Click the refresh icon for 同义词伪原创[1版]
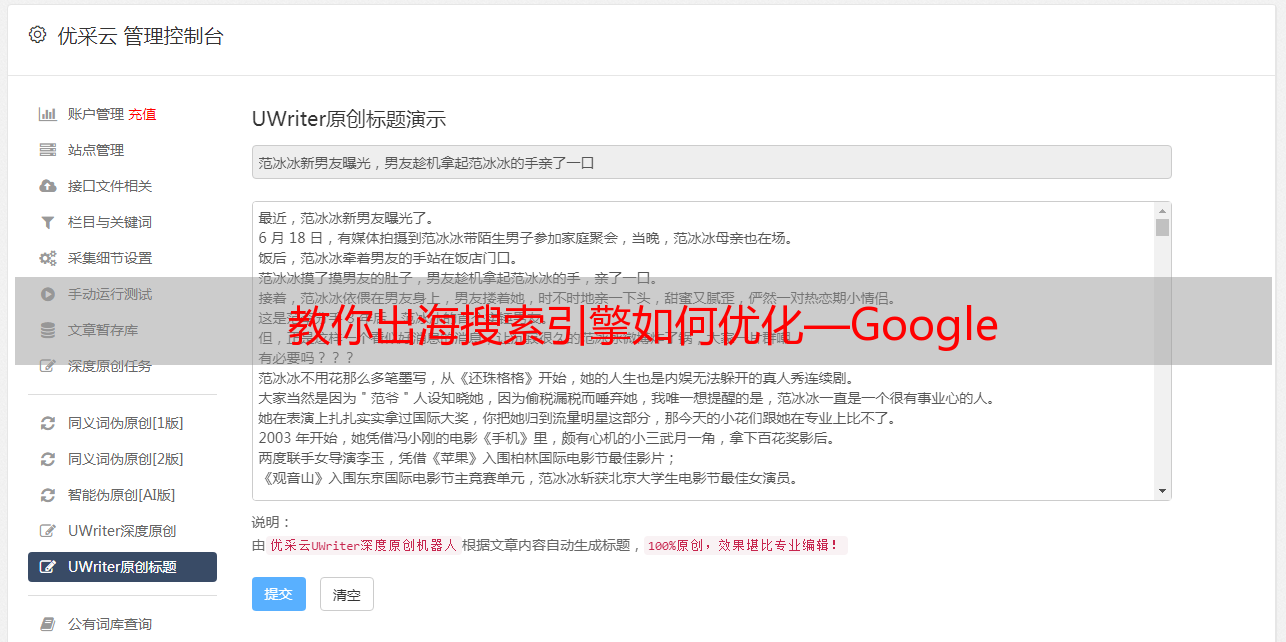This screenshot has height=642, width=1286. click(47, 423)
